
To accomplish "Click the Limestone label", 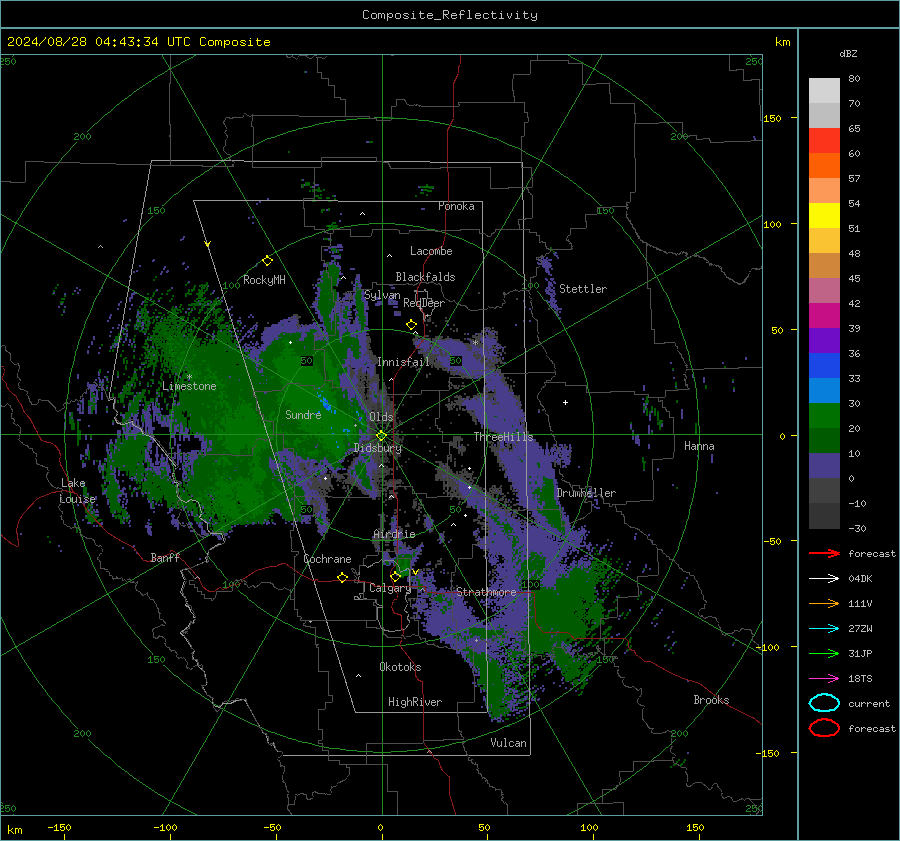I will (189, 386).
